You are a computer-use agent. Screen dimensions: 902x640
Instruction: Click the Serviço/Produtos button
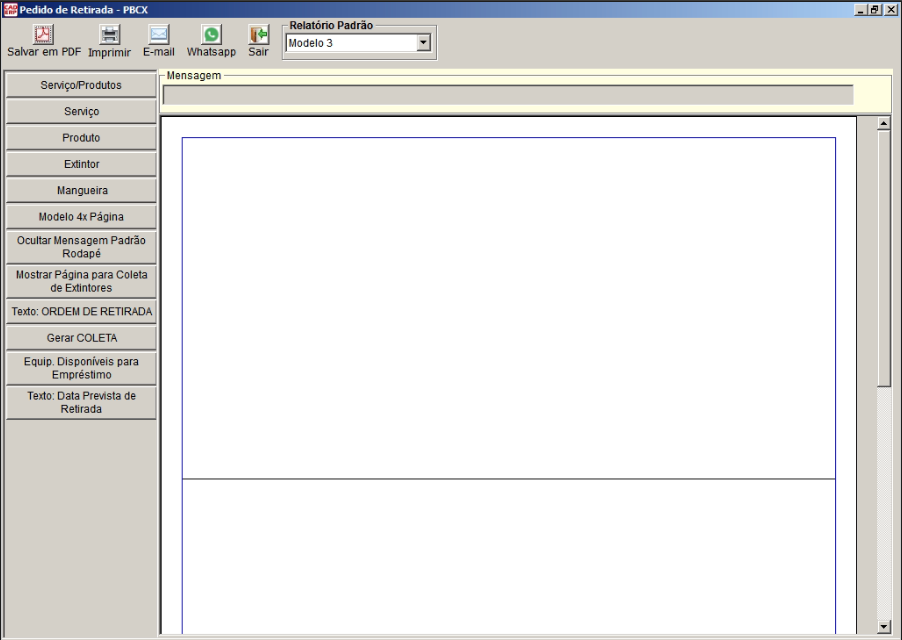coord(81,85)
